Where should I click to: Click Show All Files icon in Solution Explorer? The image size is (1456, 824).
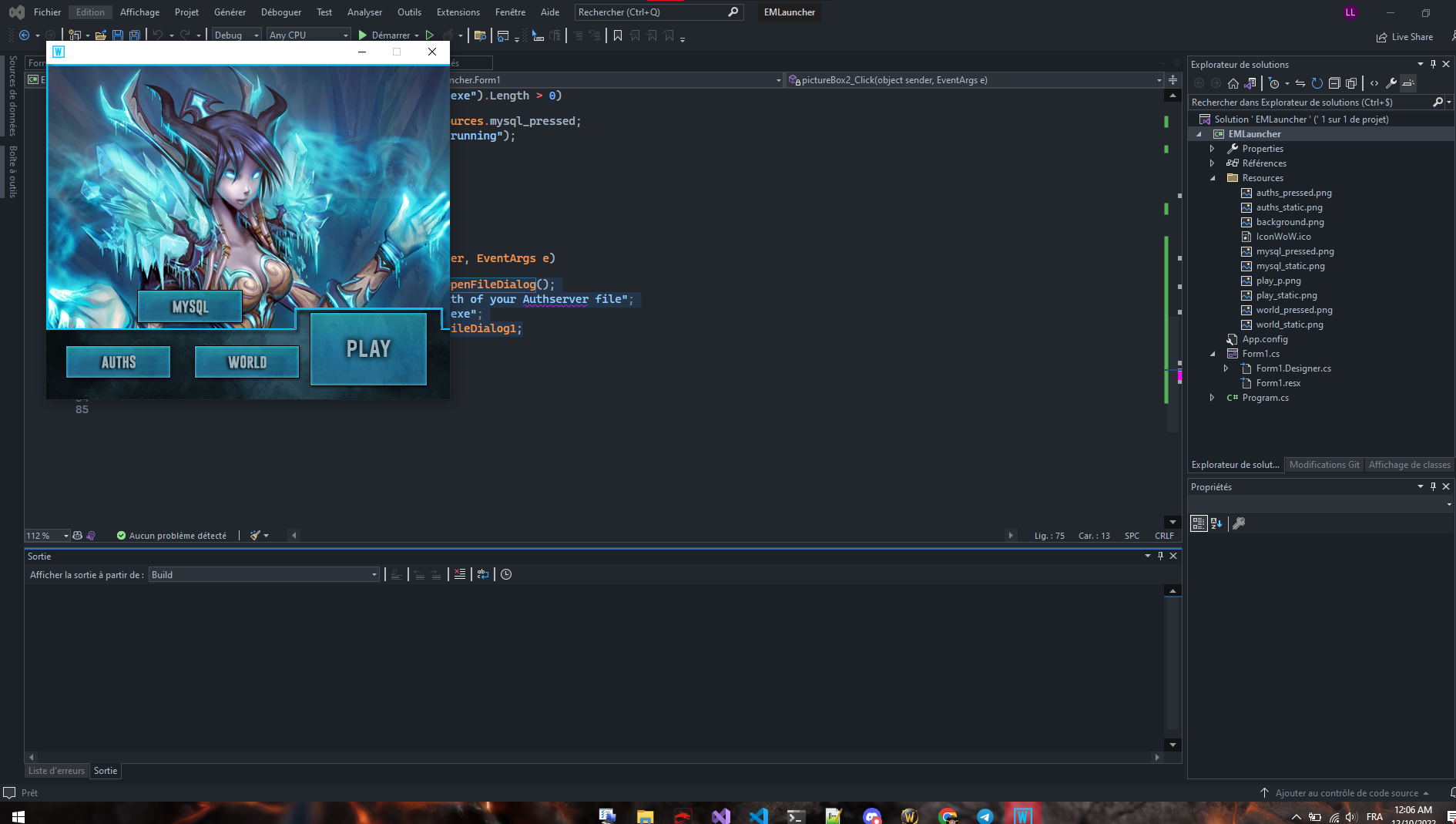coord(1351,83)
